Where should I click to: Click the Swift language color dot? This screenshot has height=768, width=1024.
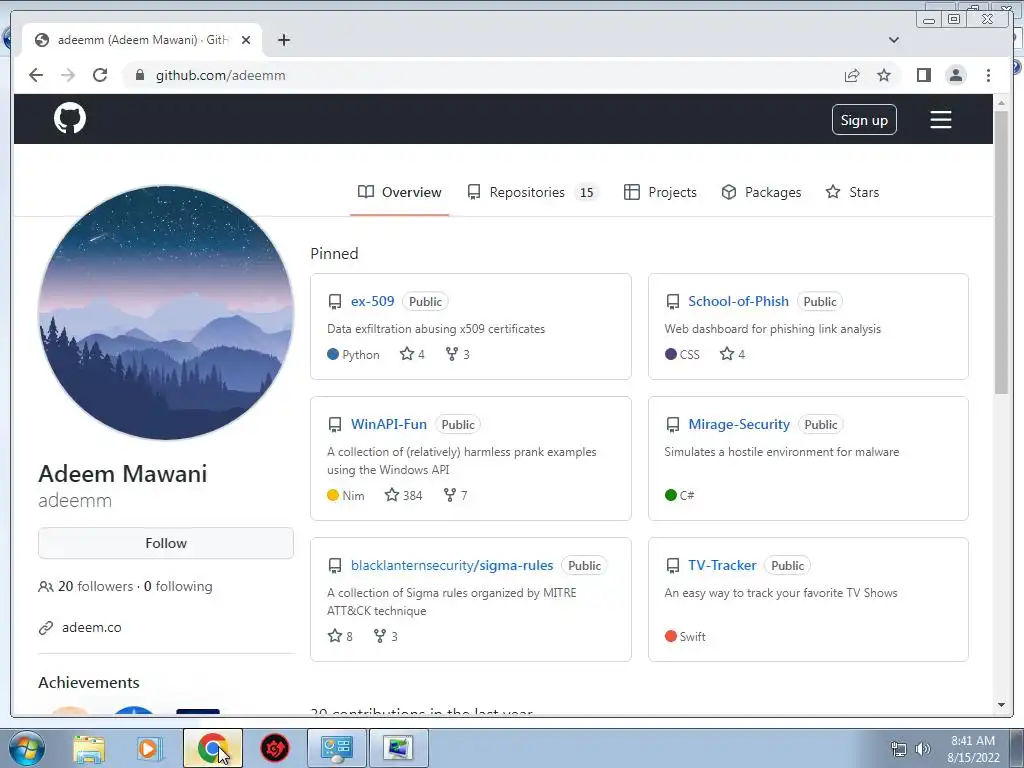(x=671, y=636)
